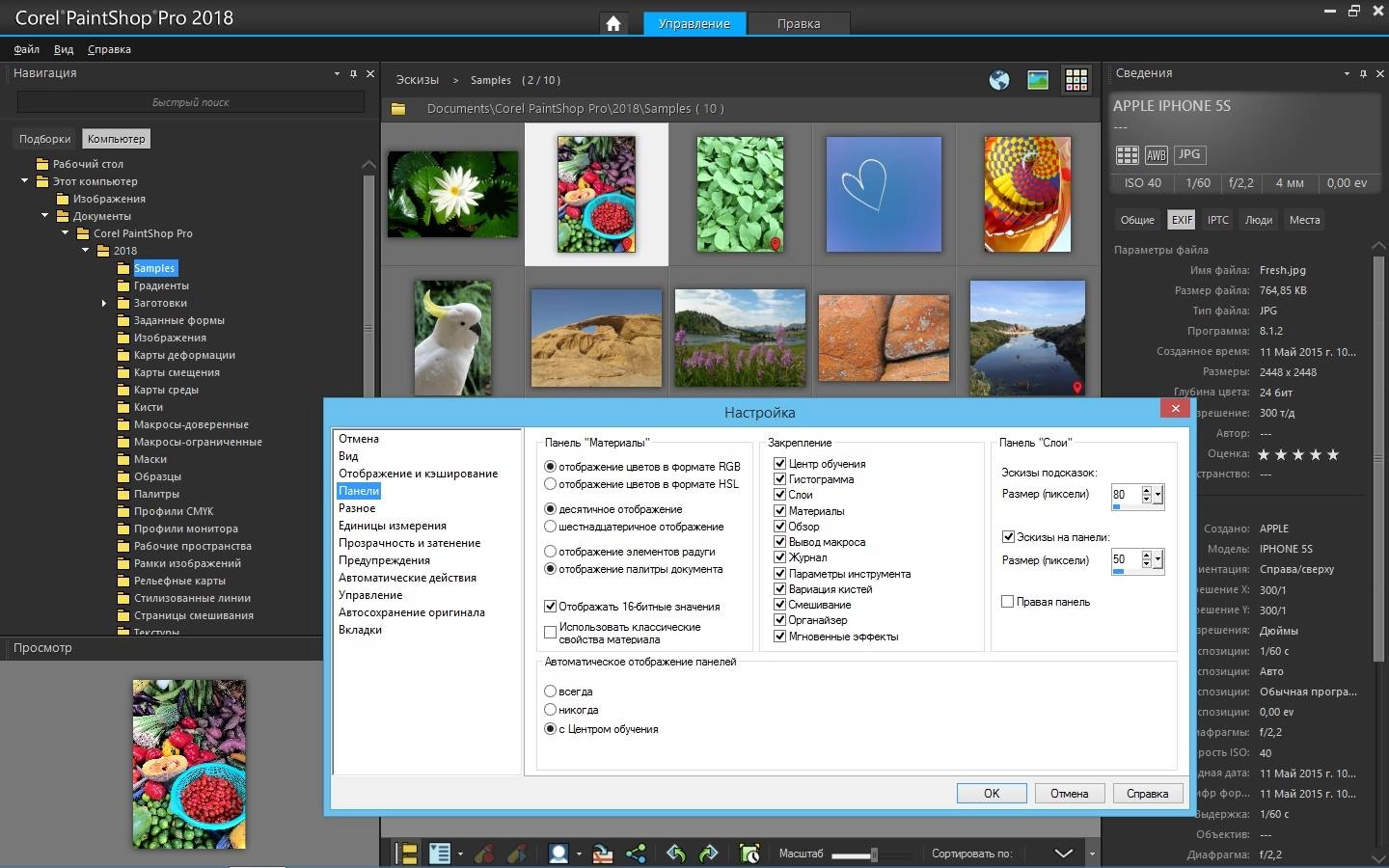Open the IPTC info tab
1389x868 pixels.
[x=1218, y=220]
